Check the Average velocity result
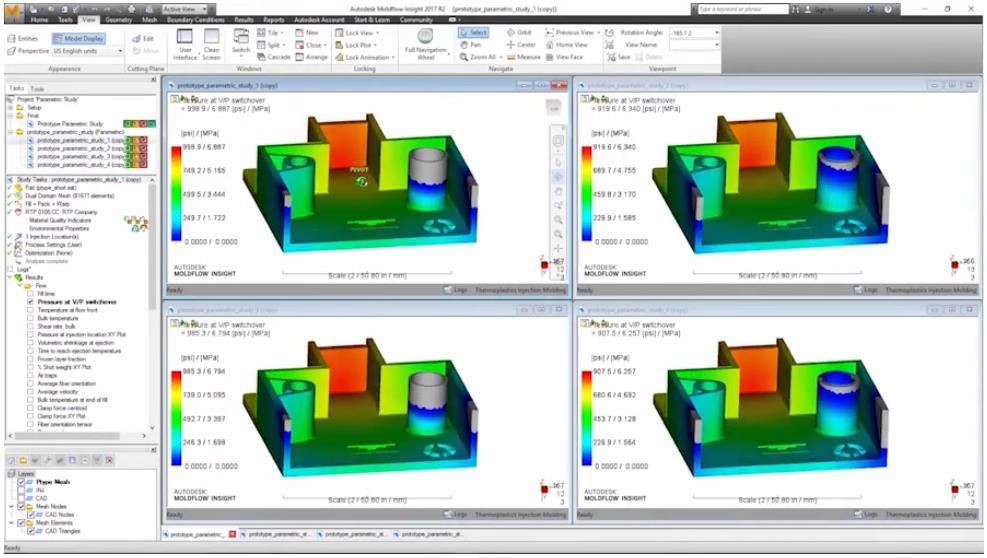The height and width of the screenshot is (558, 987). pyautogui.click(x=30, y=392)
